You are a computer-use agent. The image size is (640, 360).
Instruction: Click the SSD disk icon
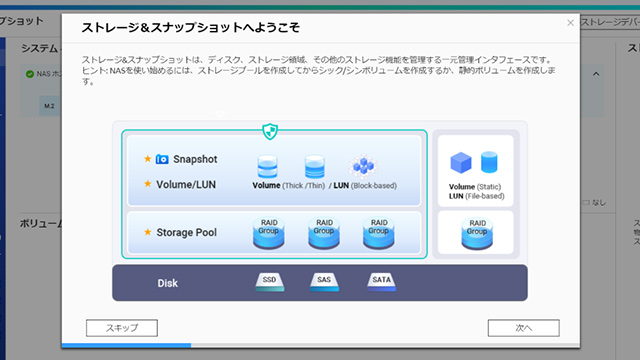(270, 282)
